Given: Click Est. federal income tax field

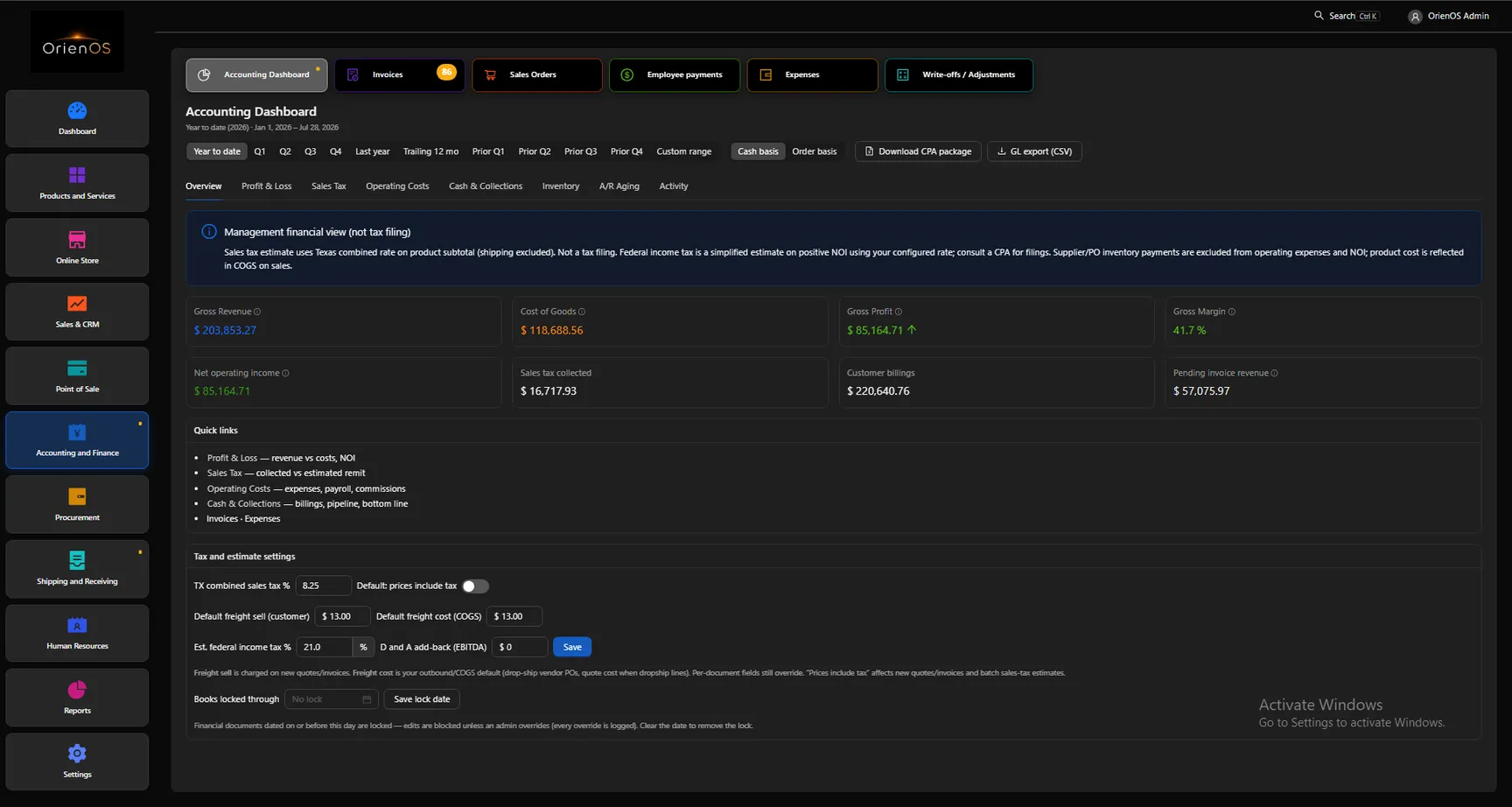Looking at the screenshot, I should (325, 648).
